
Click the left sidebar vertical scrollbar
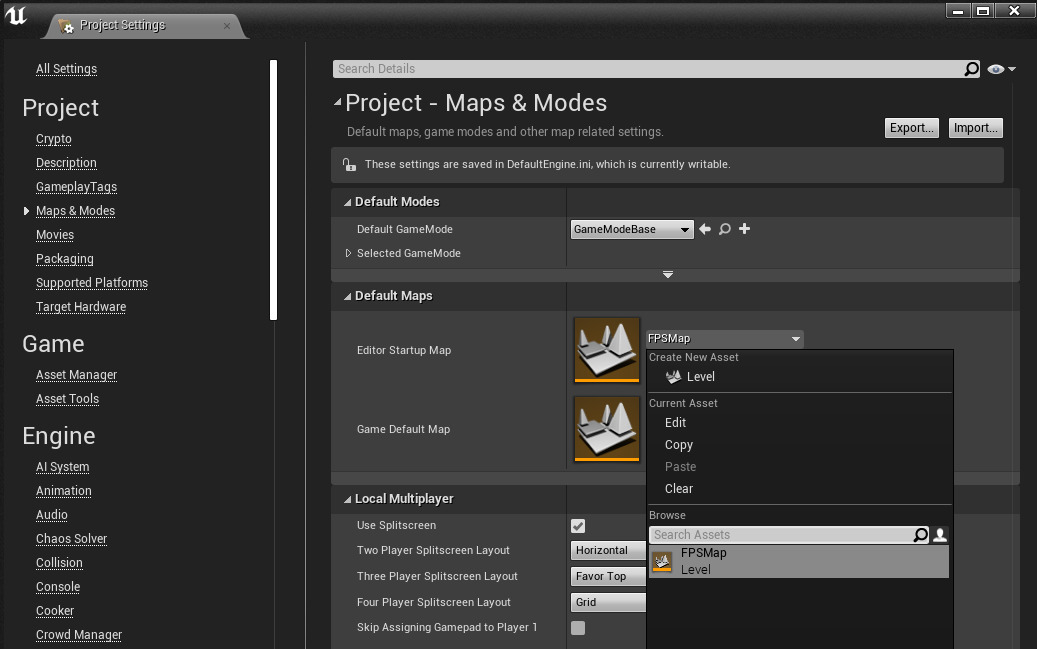click(x=274, y=190)
